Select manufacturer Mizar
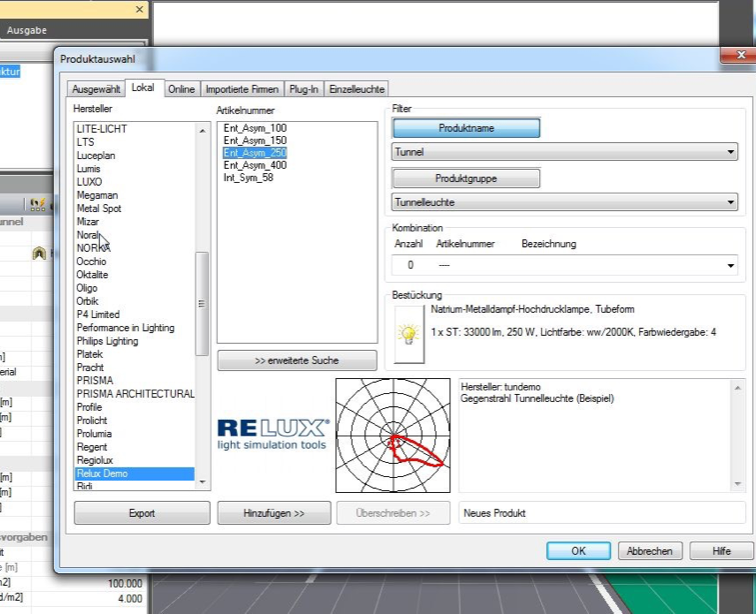 point(88,221)
